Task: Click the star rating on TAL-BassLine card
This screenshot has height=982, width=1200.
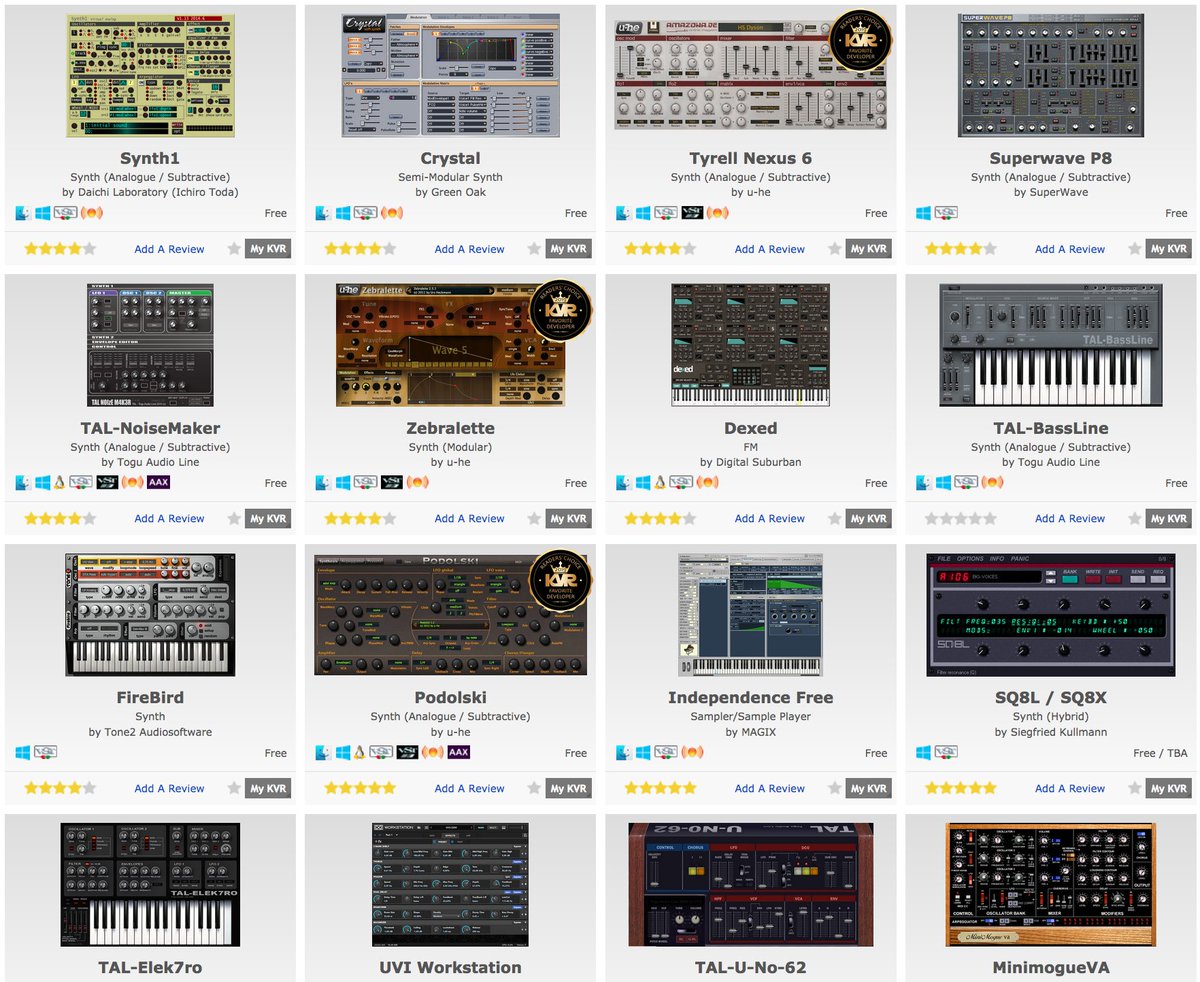Action: tap(960, 518)
